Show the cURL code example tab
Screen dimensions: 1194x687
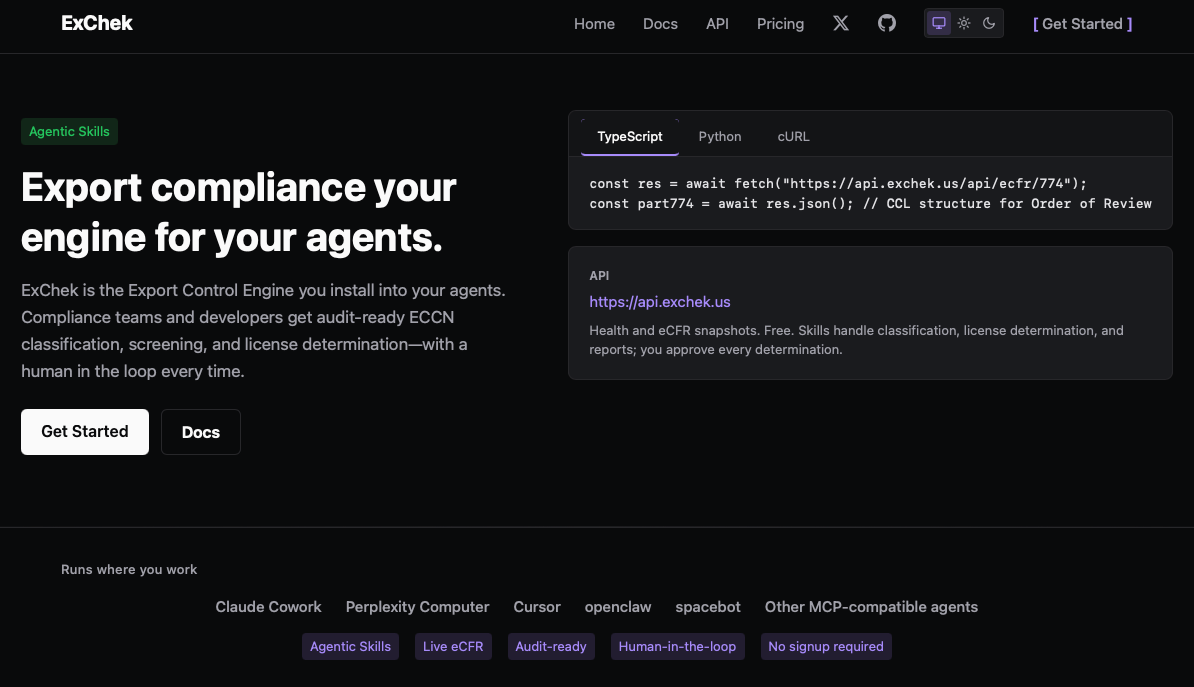(793, 137)
